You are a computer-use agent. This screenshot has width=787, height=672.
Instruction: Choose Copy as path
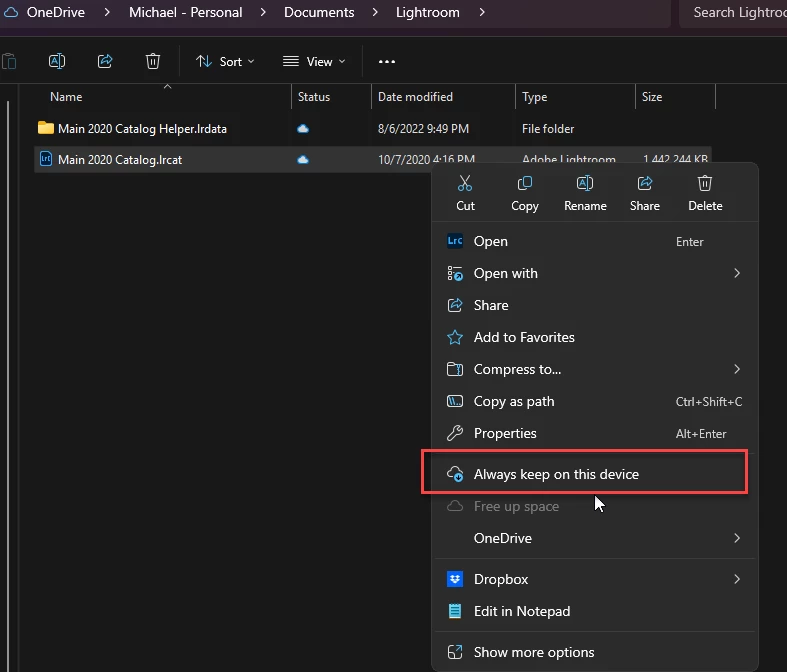click(x=595, y=401)
